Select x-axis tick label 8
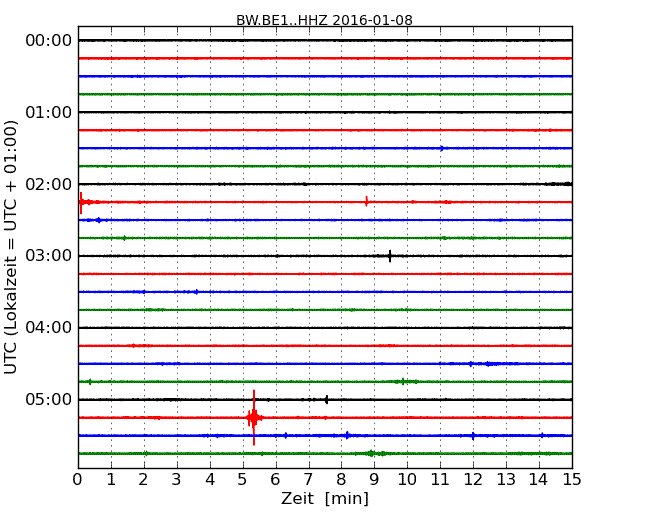650x520 pixels. coord(342,480)
